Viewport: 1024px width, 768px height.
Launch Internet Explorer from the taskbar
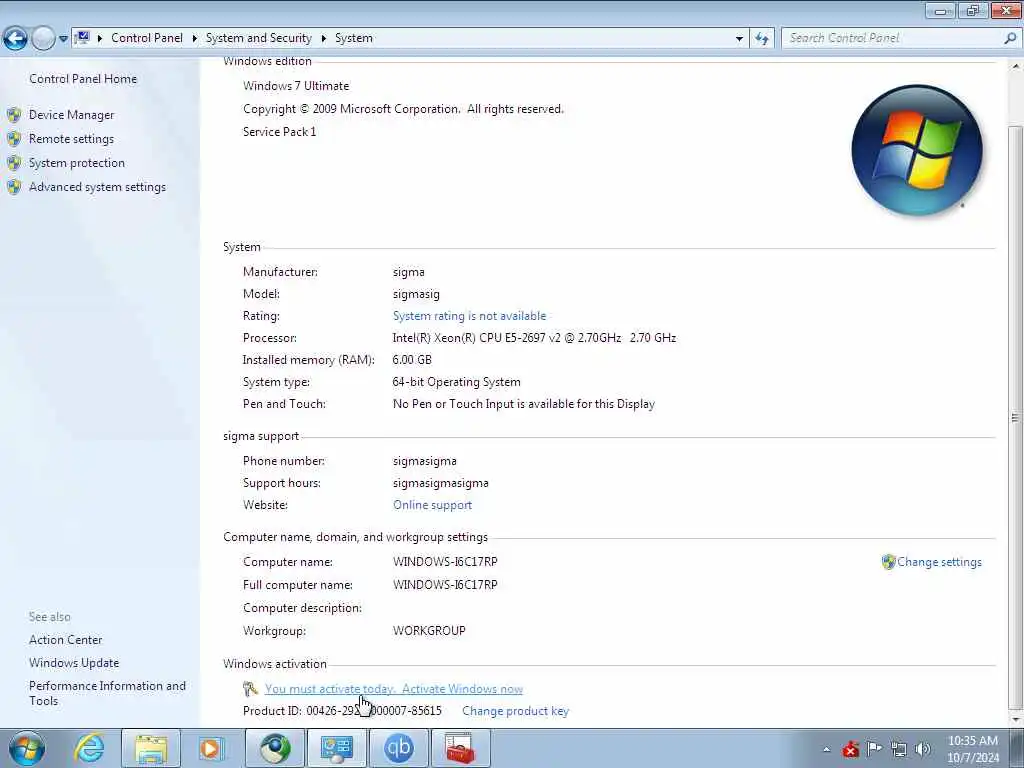tap(89, 748)
